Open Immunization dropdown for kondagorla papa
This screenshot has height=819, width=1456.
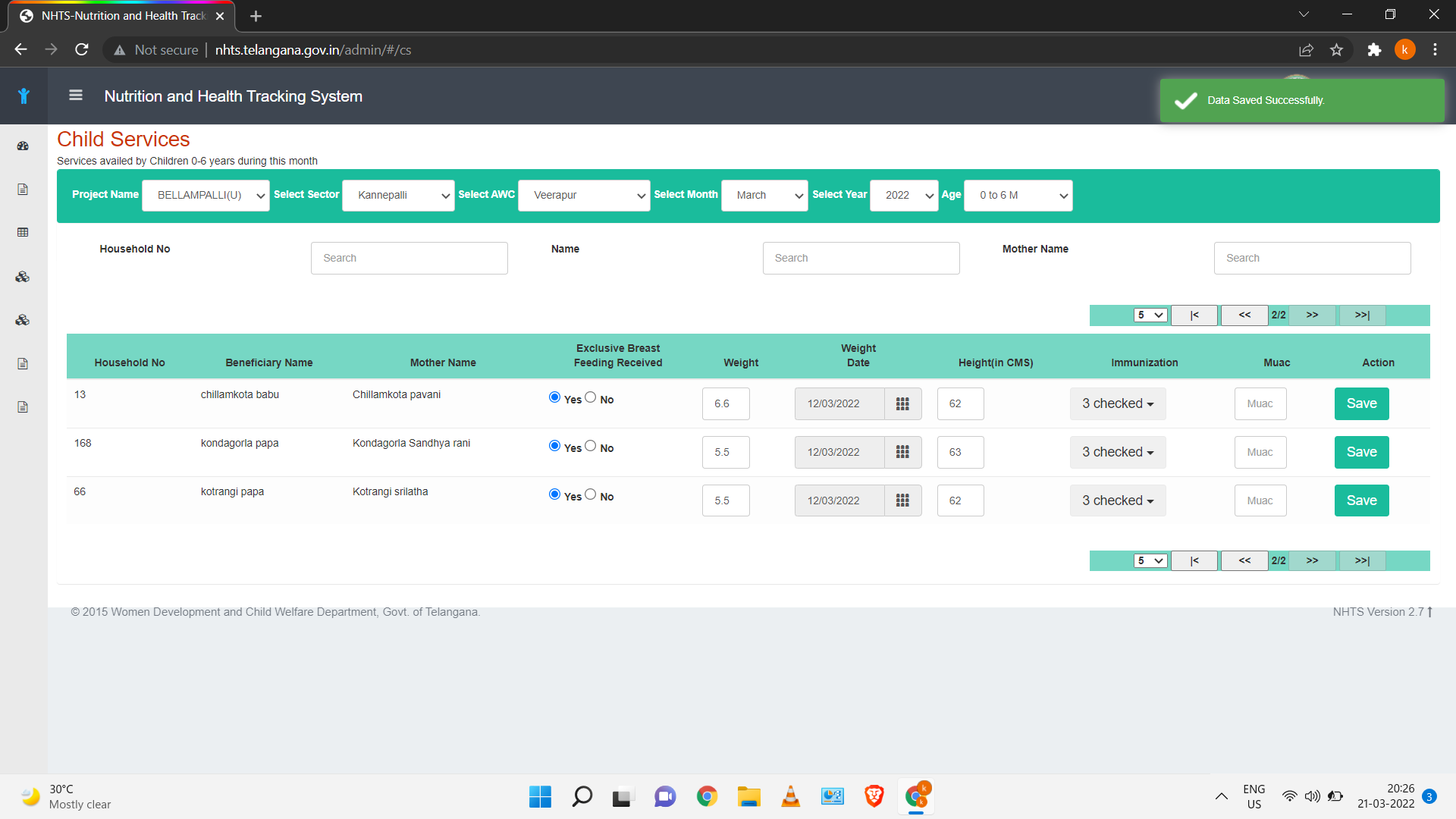(x=1118, y=452)
